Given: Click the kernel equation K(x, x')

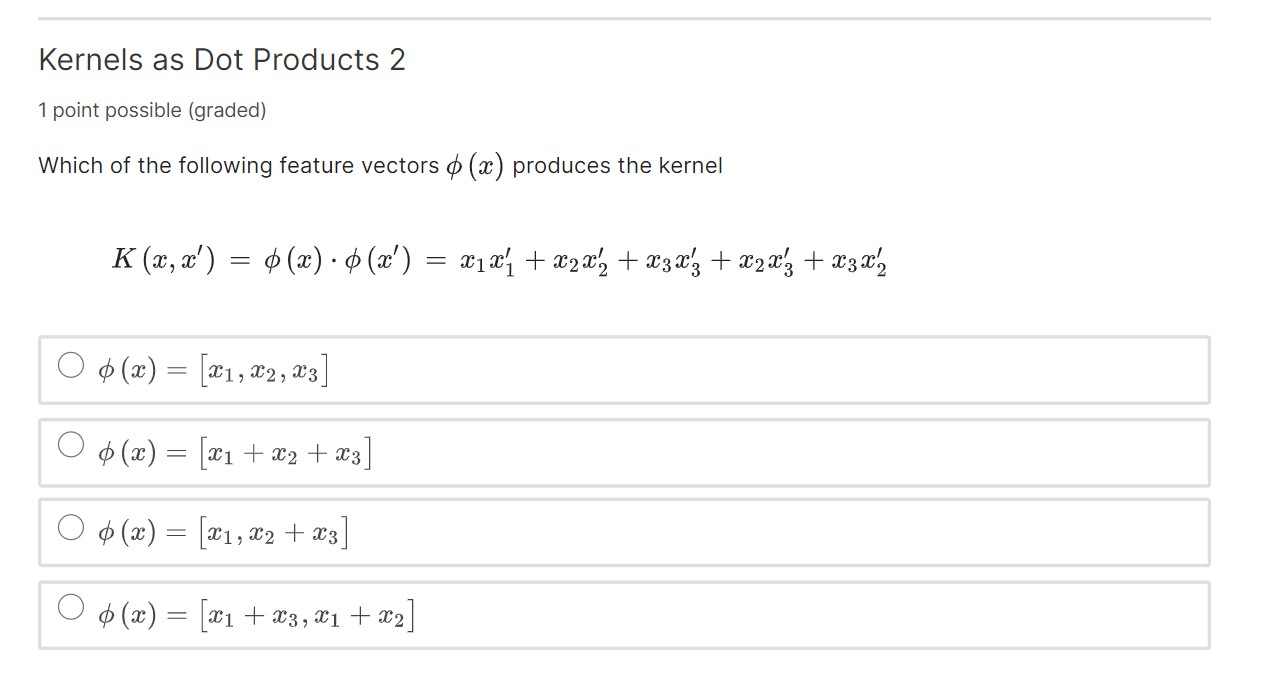Looking at the screenshot, I should click(500, 258).
